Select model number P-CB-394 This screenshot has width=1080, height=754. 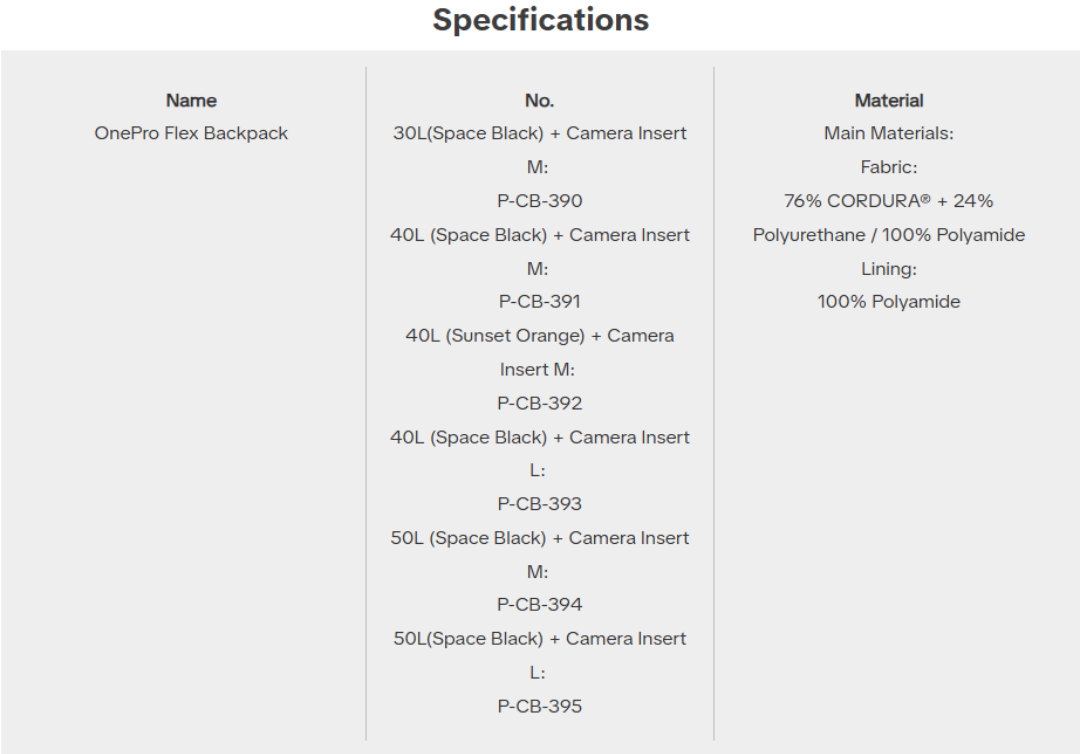[539, 604]
